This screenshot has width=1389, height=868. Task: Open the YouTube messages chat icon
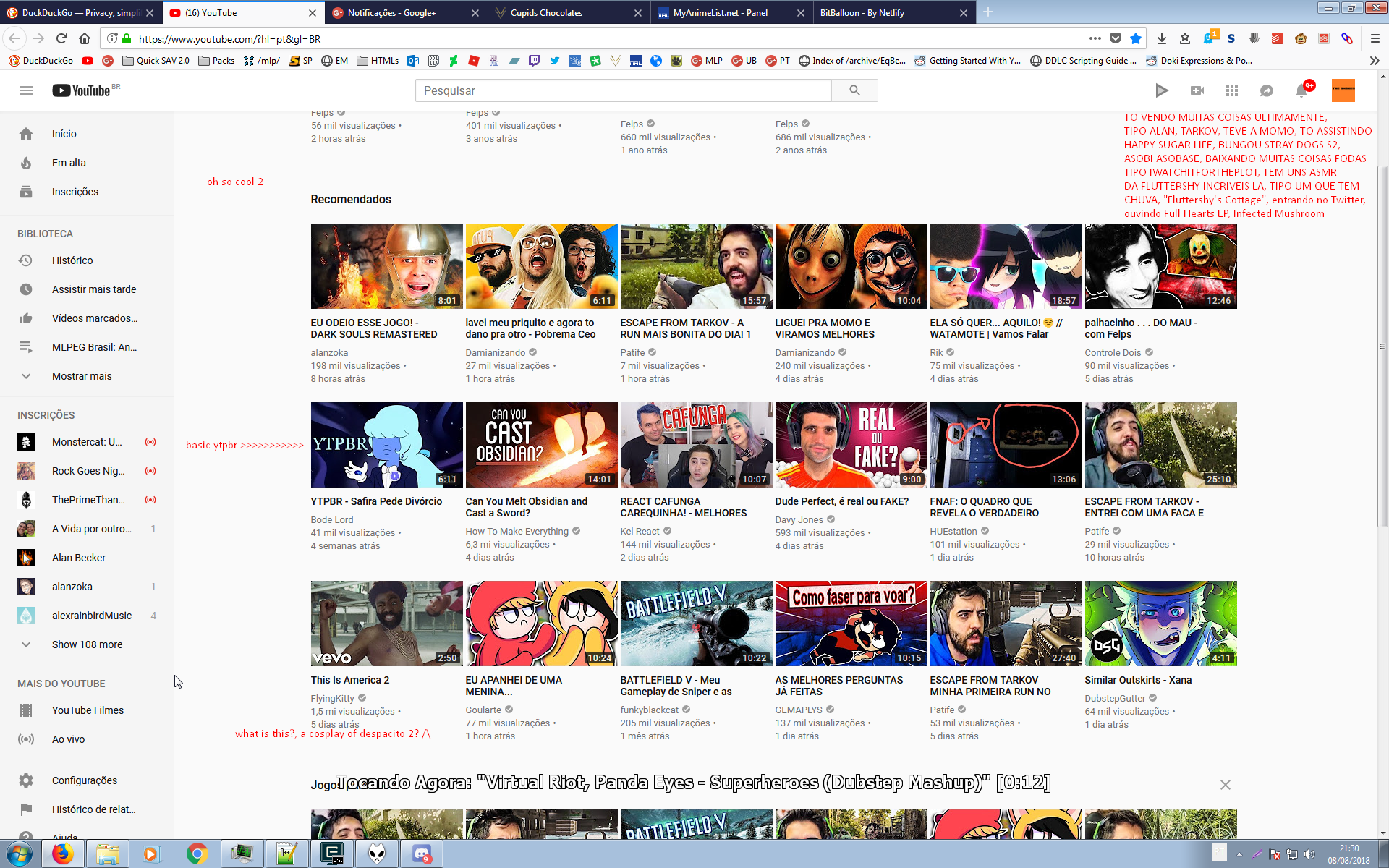[1267, 90]
